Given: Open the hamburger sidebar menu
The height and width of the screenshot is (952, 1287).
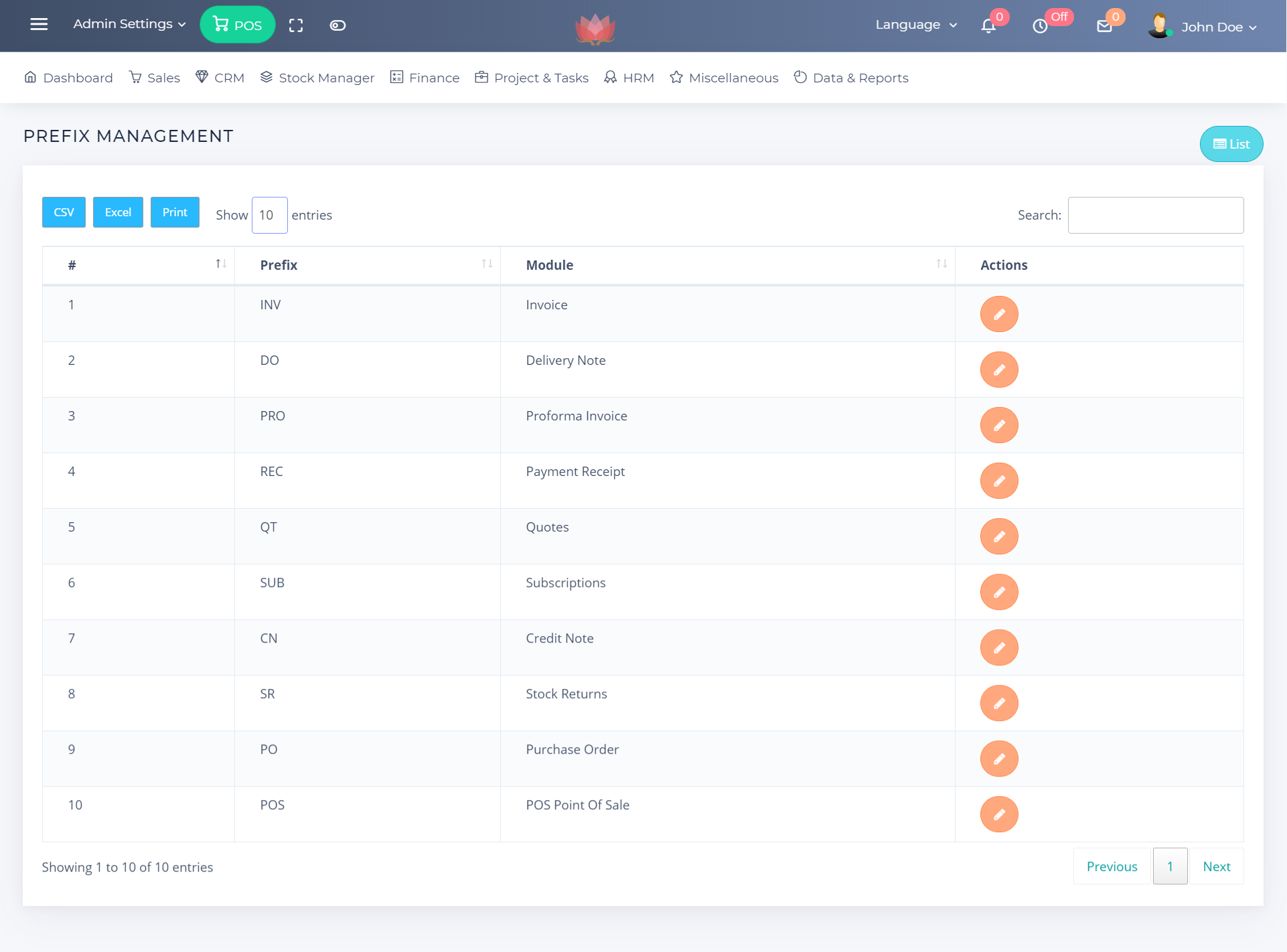Looking at the screenshot, I should pos(39,25).
